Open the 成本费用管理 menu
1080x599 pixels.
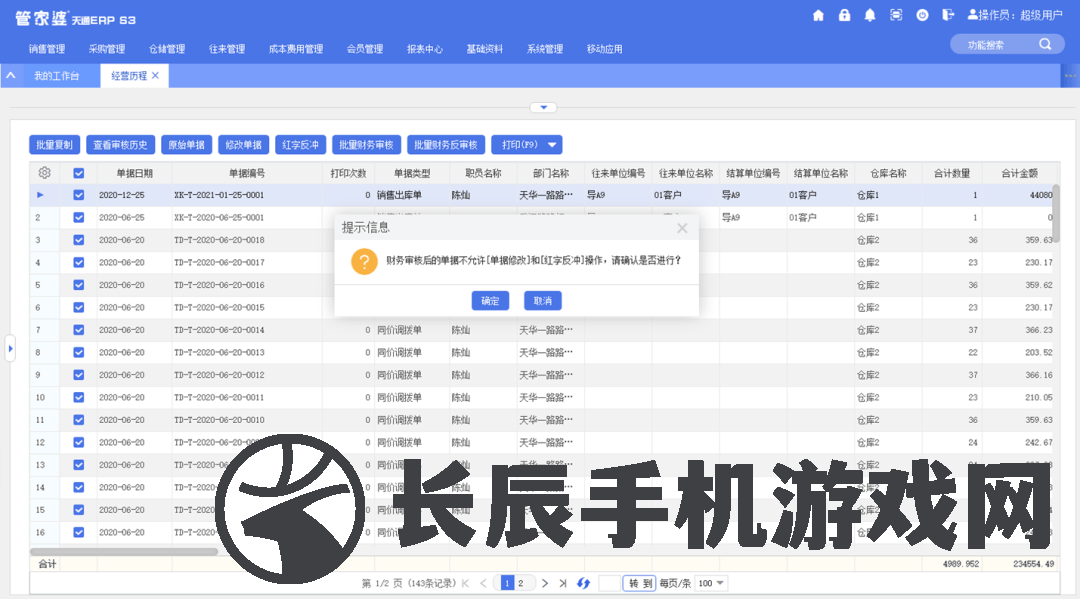pos(295,49)
